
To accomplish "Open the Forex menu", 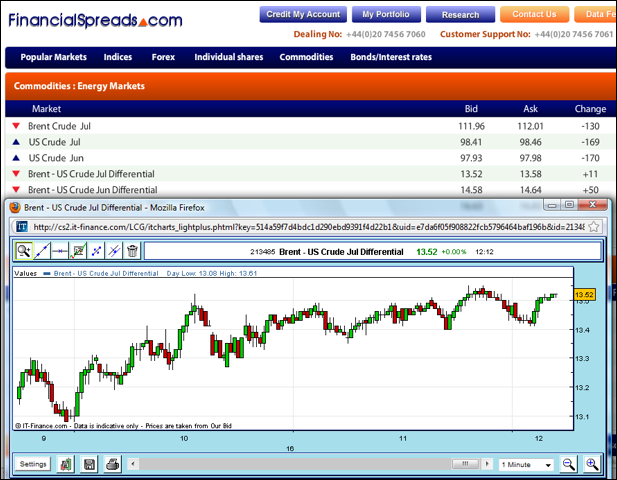I will (163, 57).
